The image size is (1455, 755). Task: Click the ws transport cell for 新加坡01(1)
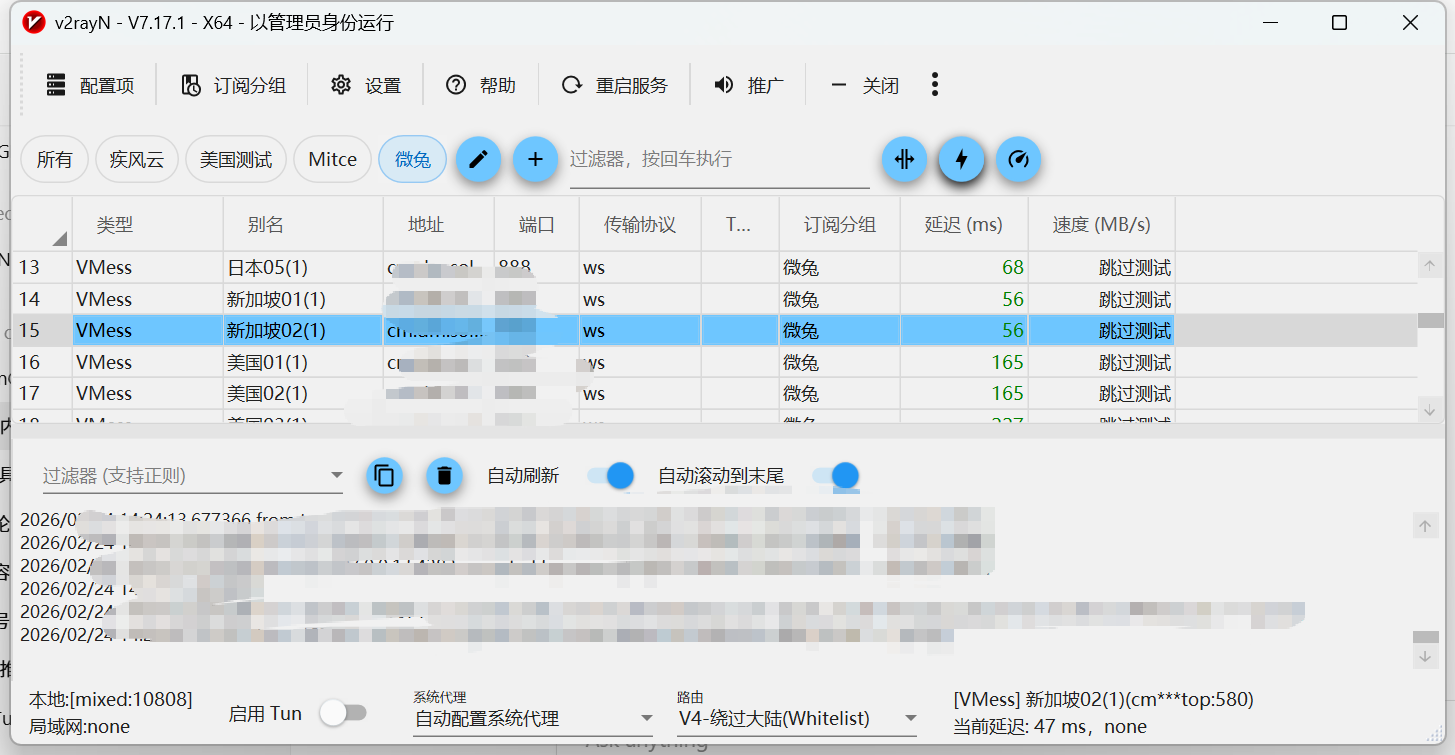point(594,299)
